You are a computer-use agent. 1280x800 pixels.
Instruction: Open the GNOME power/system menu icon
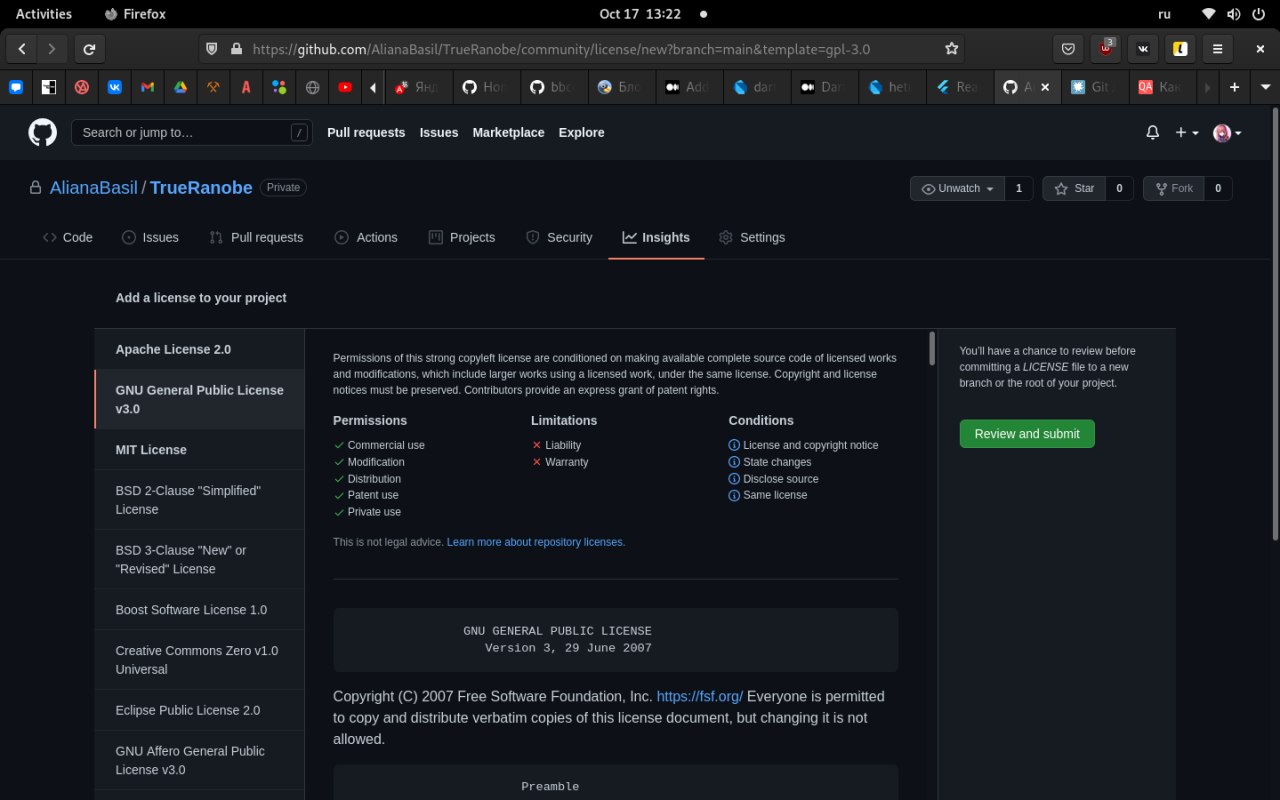click(1257, 14)
